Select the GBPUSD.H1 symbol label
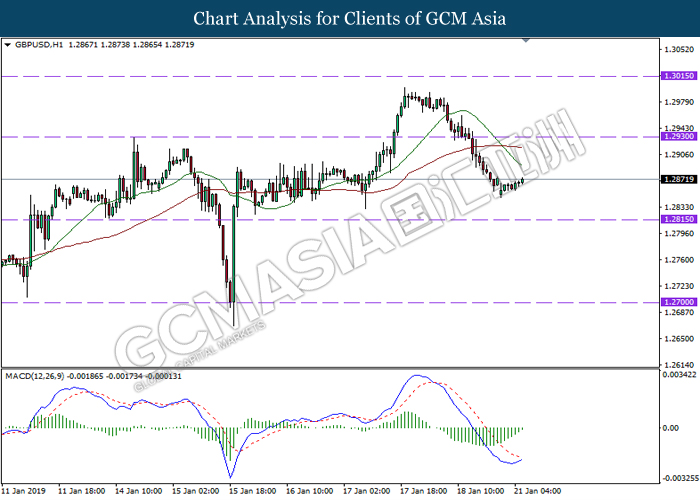700x500 pixels. tap(38, 46)
